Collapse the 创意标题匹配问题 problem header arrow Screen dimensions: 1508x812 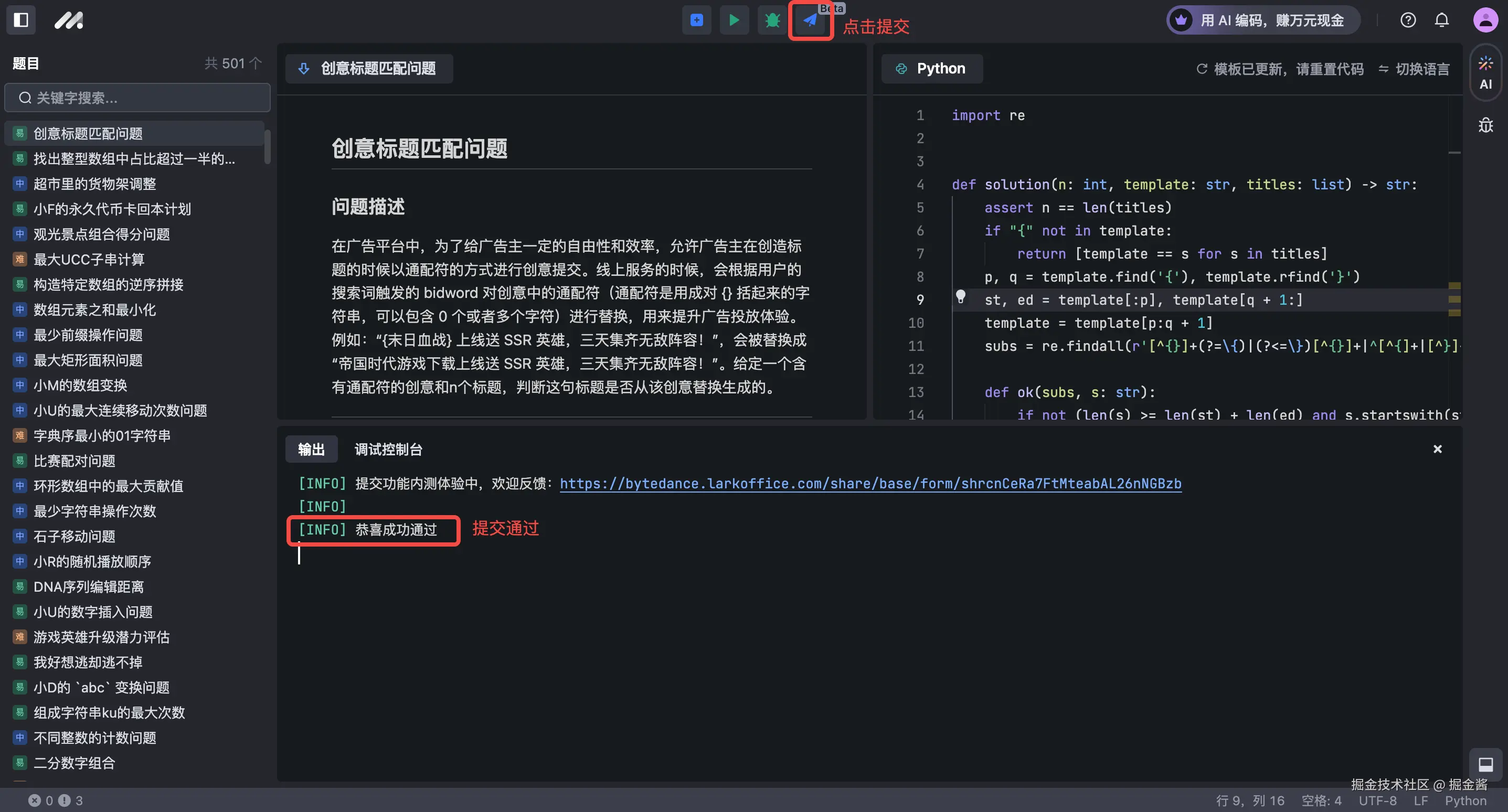303,69
